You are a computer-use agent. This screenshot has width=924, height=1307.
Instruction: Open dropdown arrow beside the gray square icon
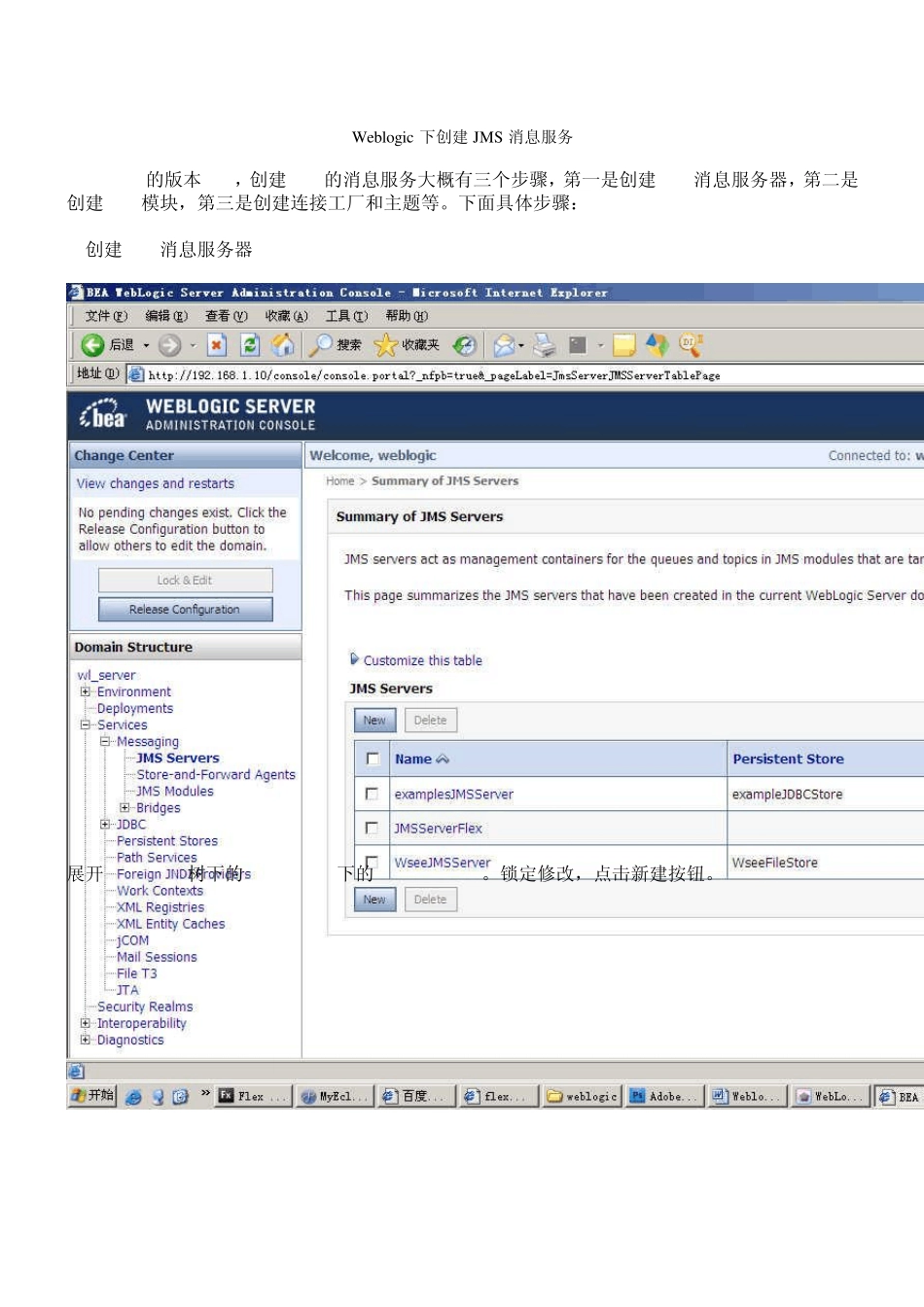click(601, 345)
